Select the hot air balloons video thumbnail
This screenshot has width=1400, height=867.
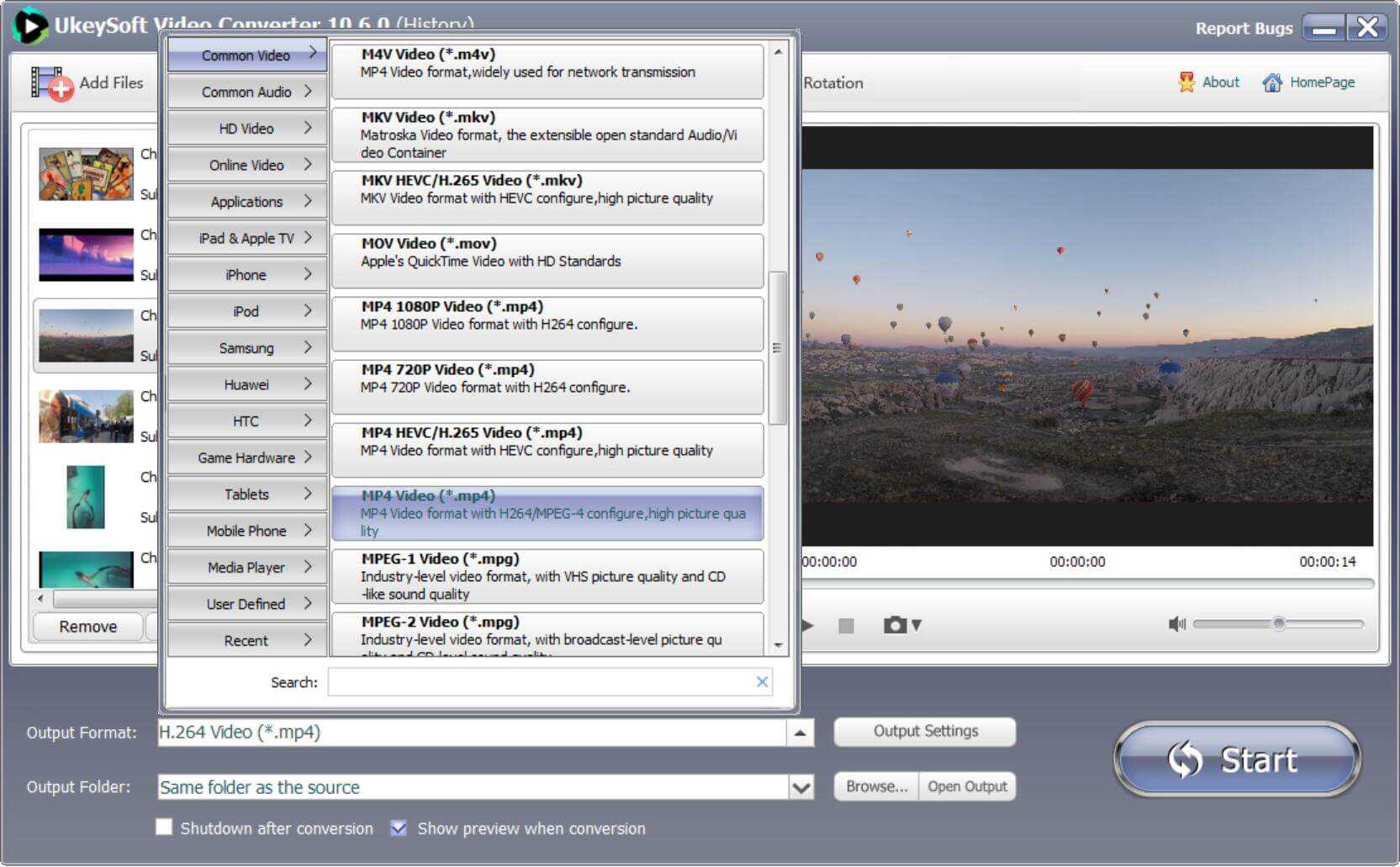coord(86,336)
